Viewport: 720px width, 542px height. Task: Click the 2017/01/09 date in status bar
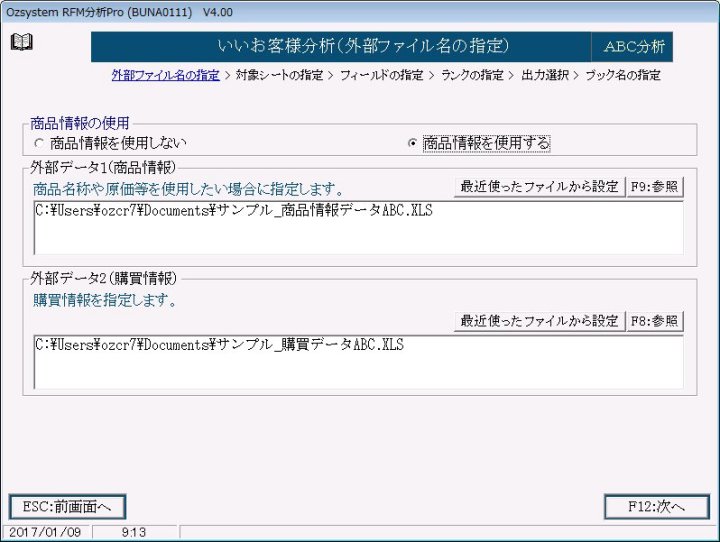45,532
